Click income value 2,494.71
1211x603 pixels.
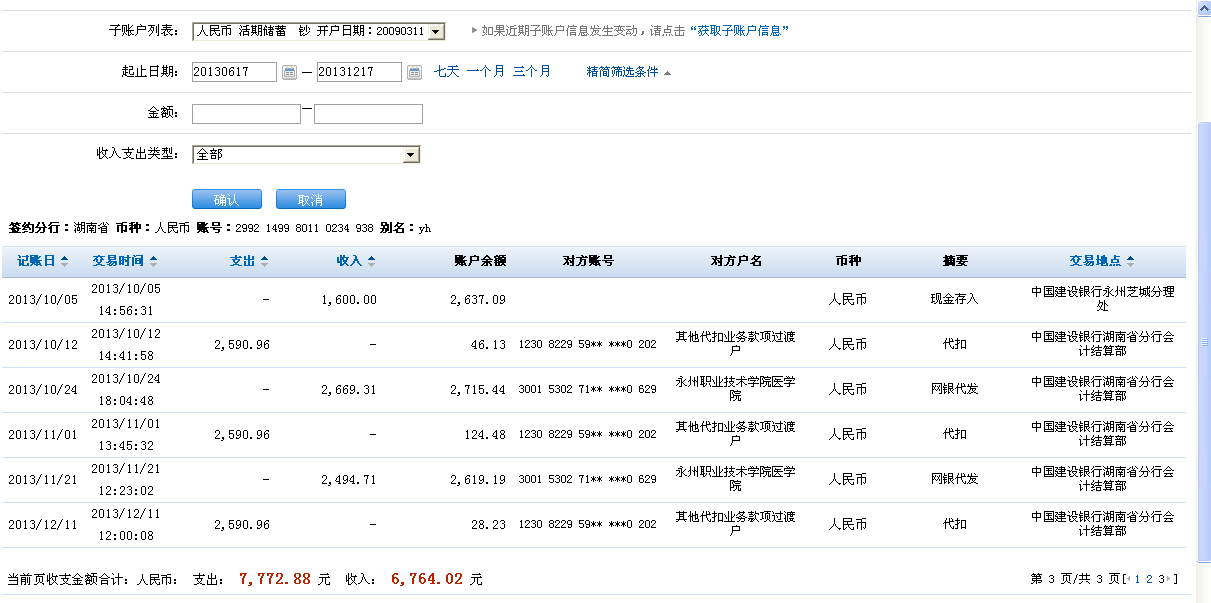349,479
